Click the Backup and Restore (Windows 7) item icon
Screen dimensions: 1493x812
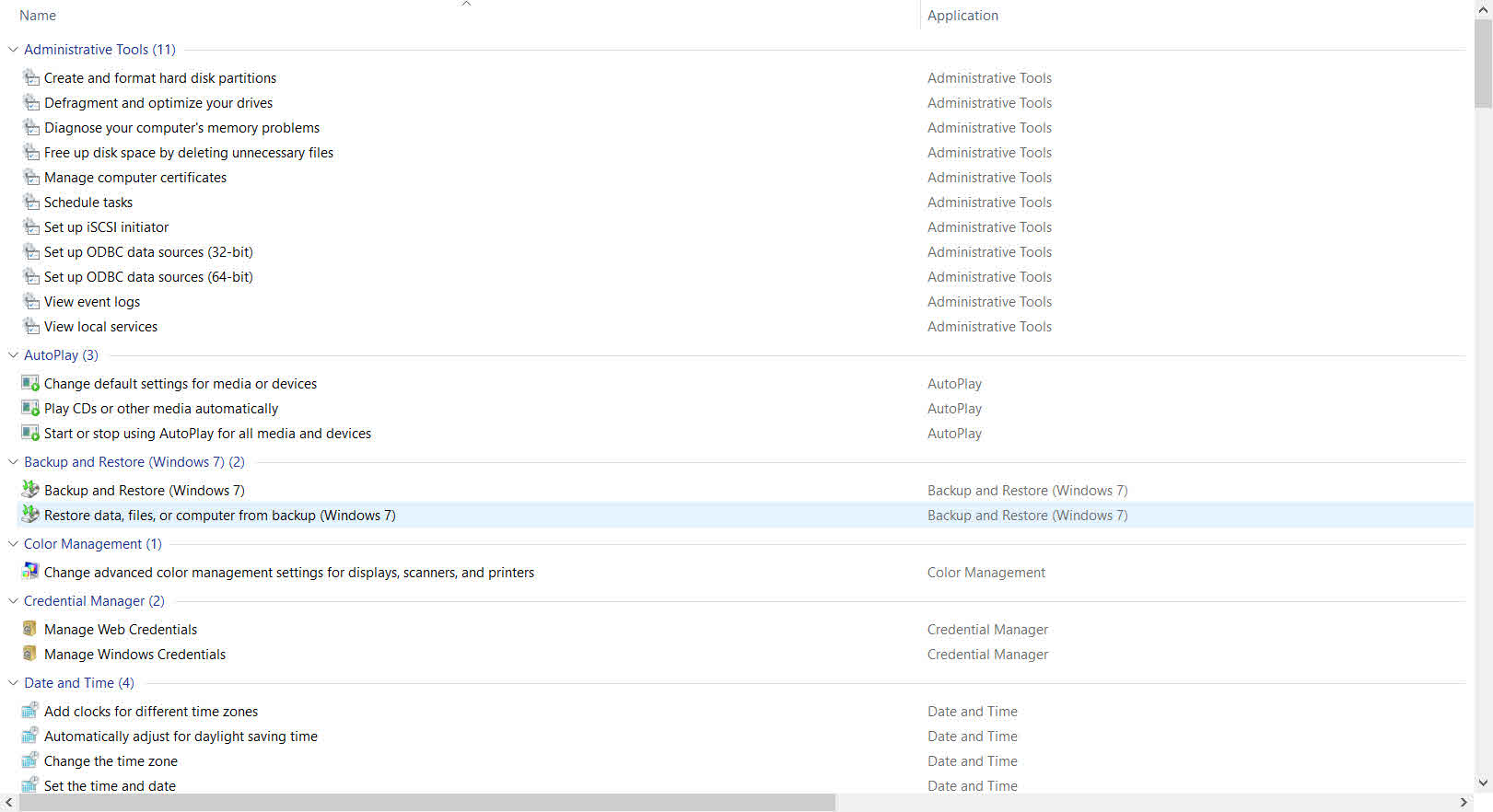30,490
